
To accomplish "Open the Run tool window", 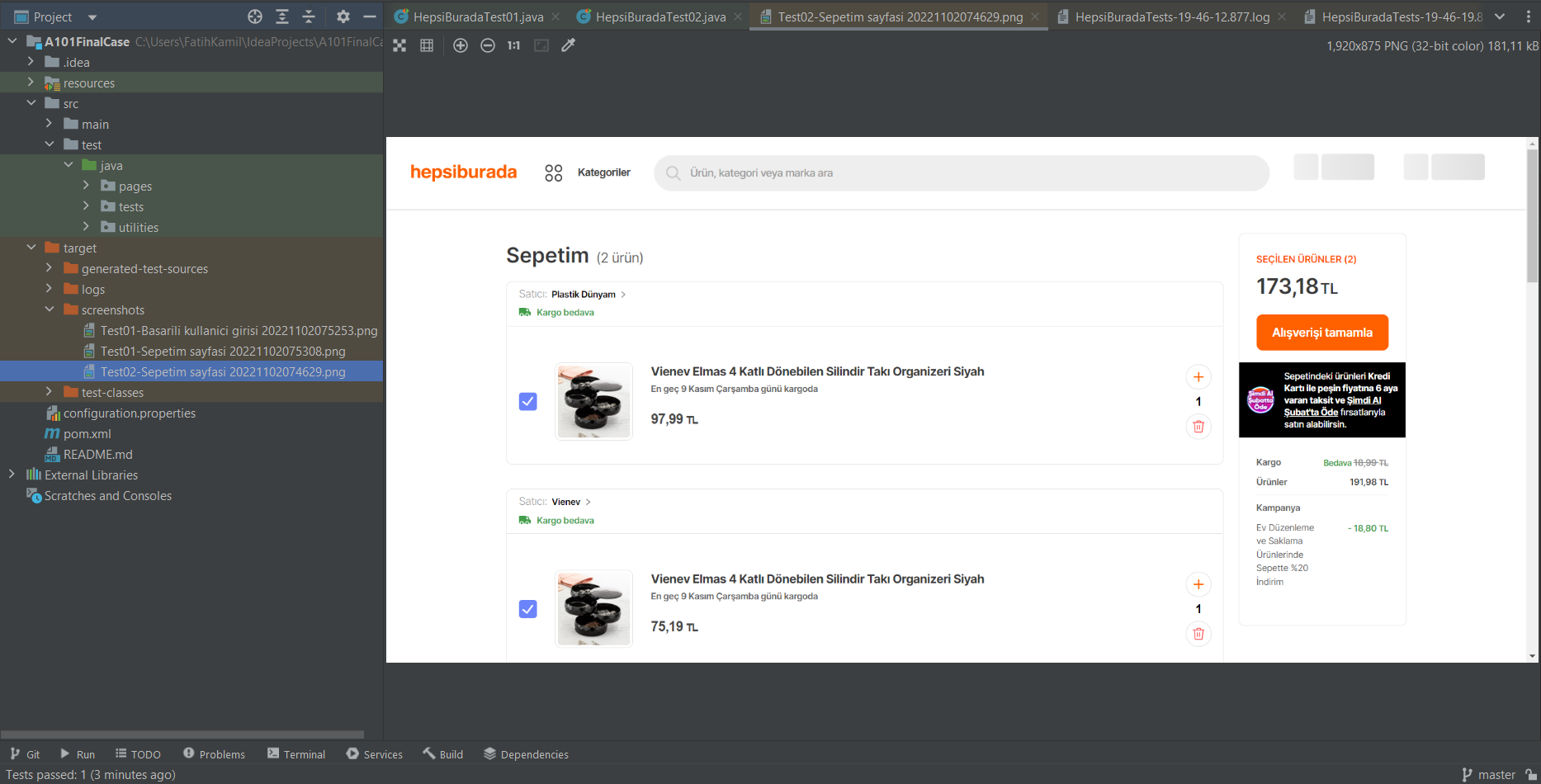I will 78,754.
